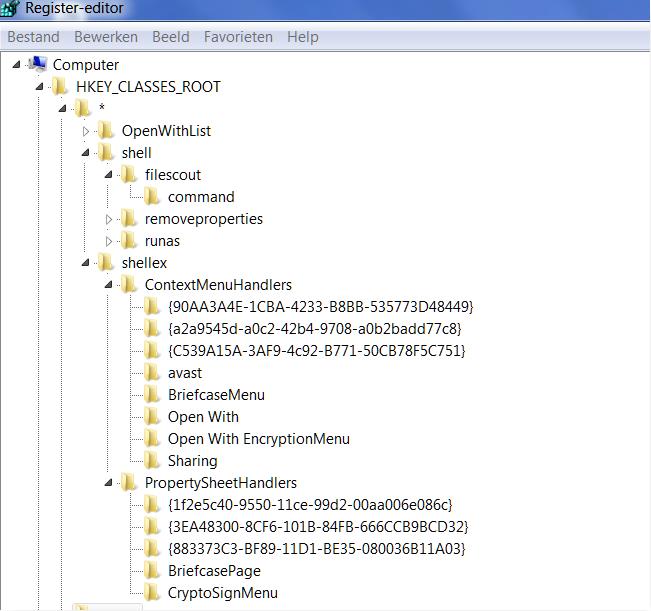
Task: Select the Computer tree label
Action: coord(86,65)
